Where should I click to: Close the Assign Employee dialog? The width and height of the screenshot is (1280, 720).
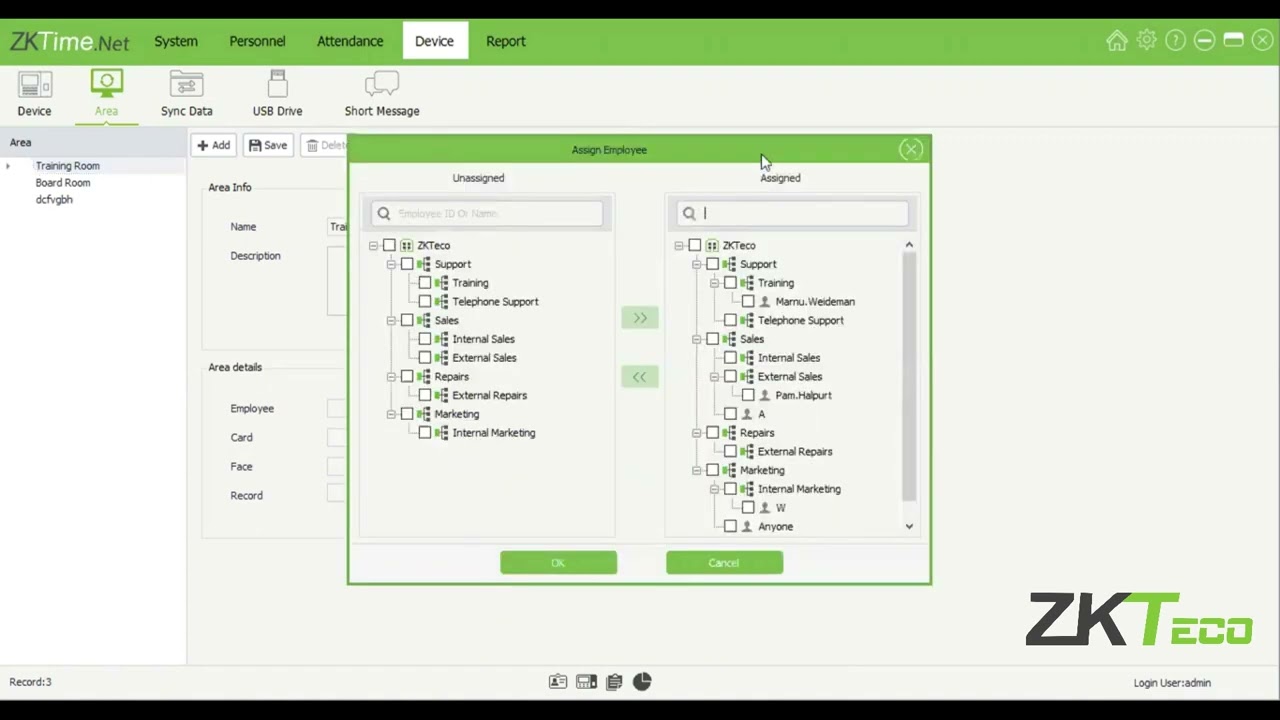point(910,149)
